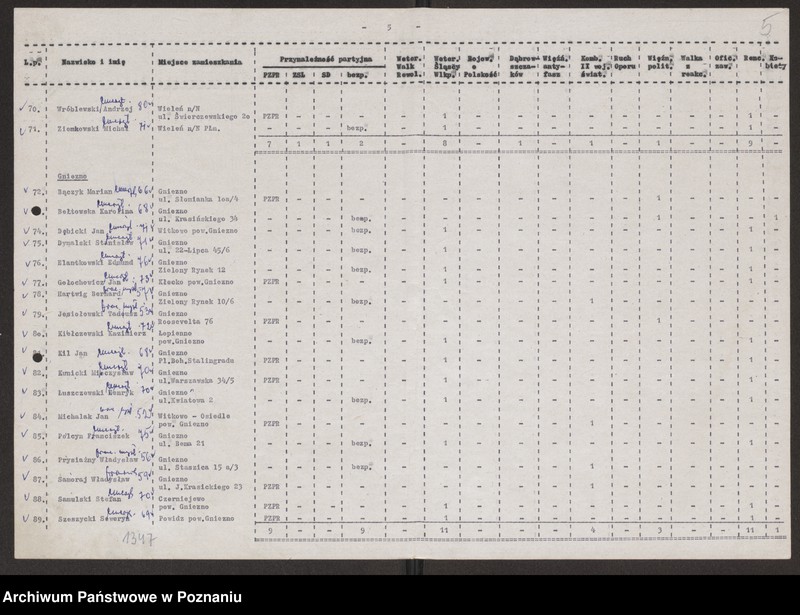Image resolution: width=800 pixels, height=615 pixels.
Task: Click the address "ul. Staszica 15 a/3"
Action: 207,467
